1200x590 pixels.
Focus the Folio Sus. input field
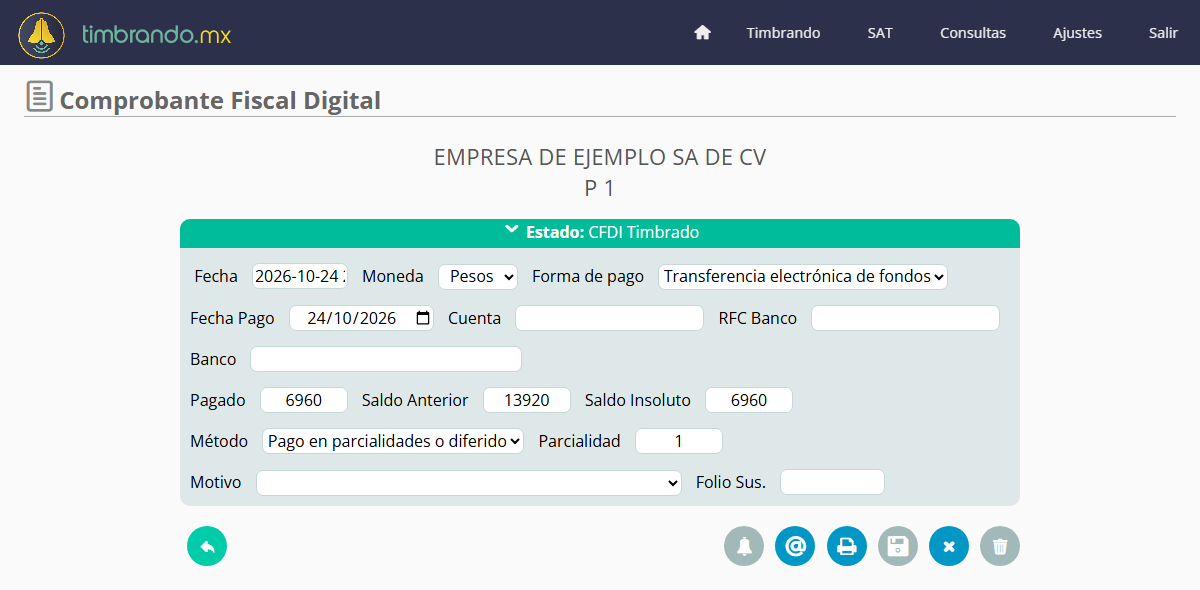(832, 482)
